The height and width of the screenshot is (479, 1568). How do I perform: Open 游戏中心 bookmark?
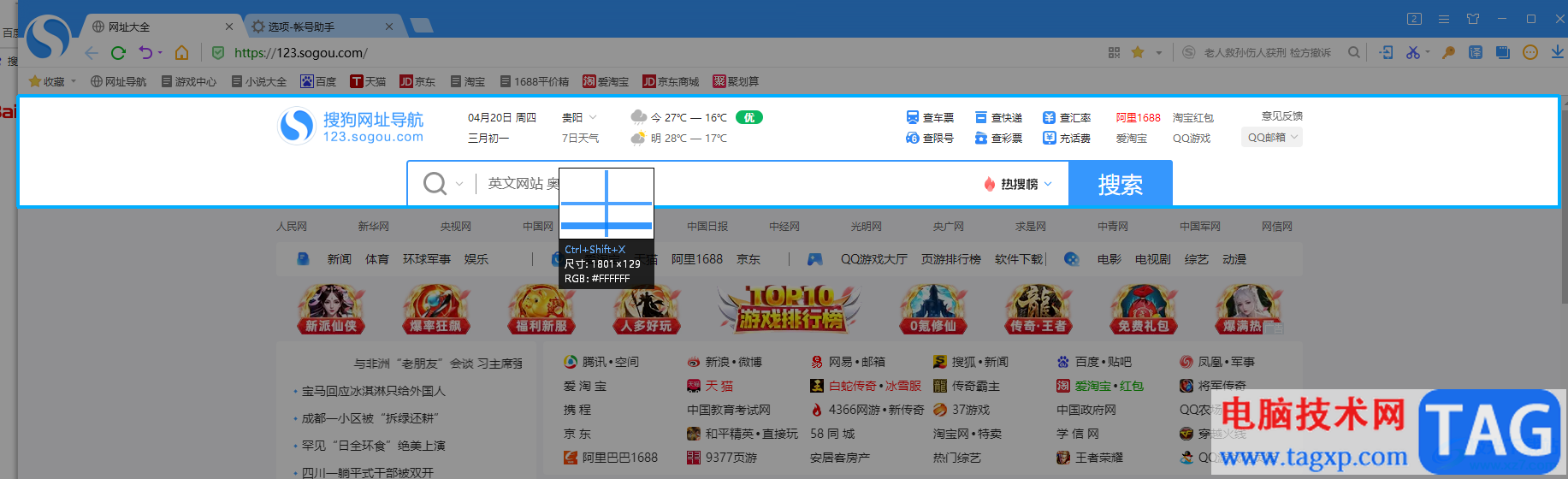pos(189,81)
